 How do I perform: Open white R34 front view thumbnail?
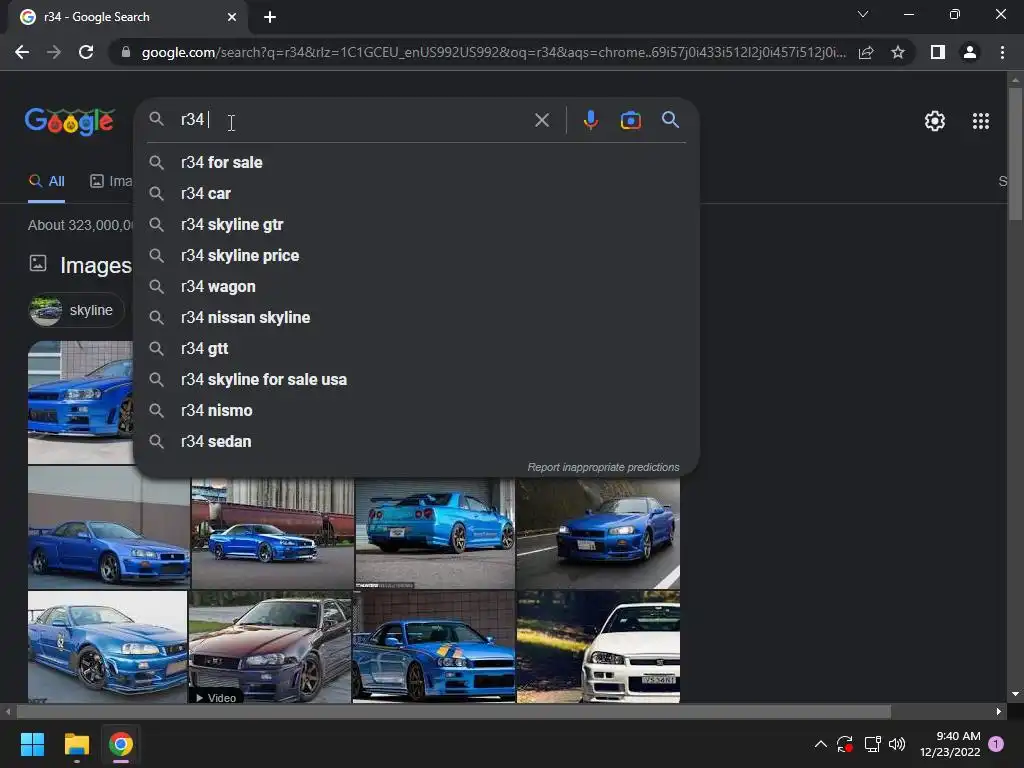point(598,647)
